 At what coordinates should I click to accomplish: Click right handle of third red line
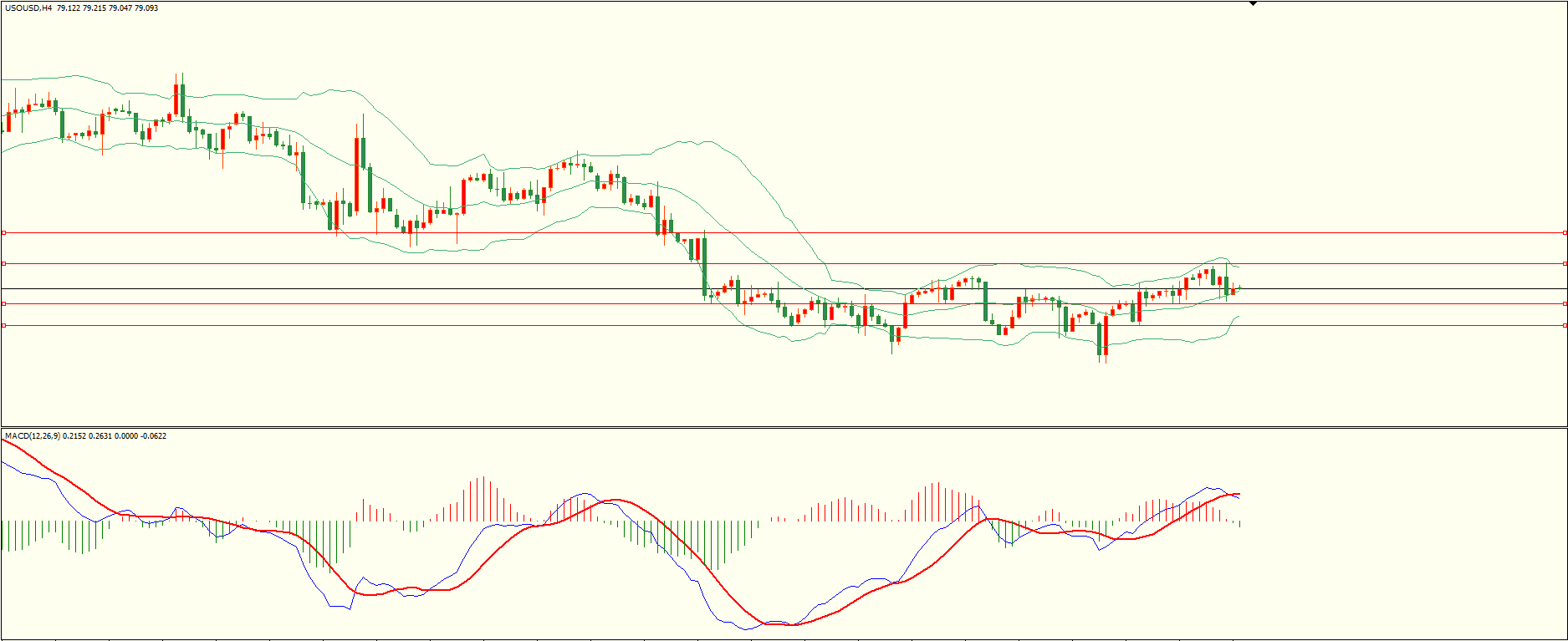click(x=1565, y=304)
